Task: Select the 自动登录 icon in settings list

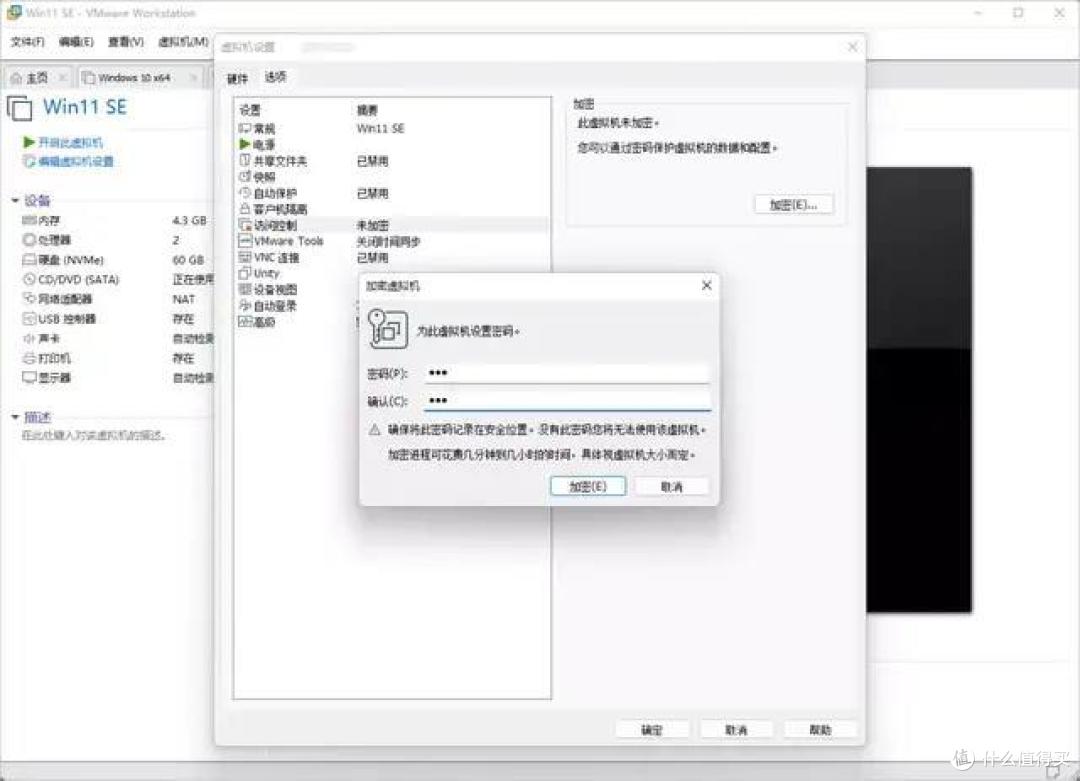Action: (245, 305)
